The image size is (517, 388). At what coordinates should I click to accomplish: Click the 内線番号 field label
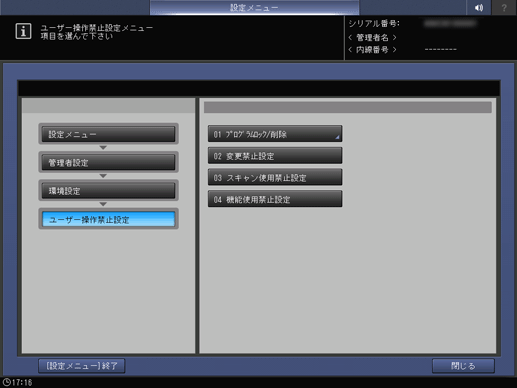coord(372,50)
